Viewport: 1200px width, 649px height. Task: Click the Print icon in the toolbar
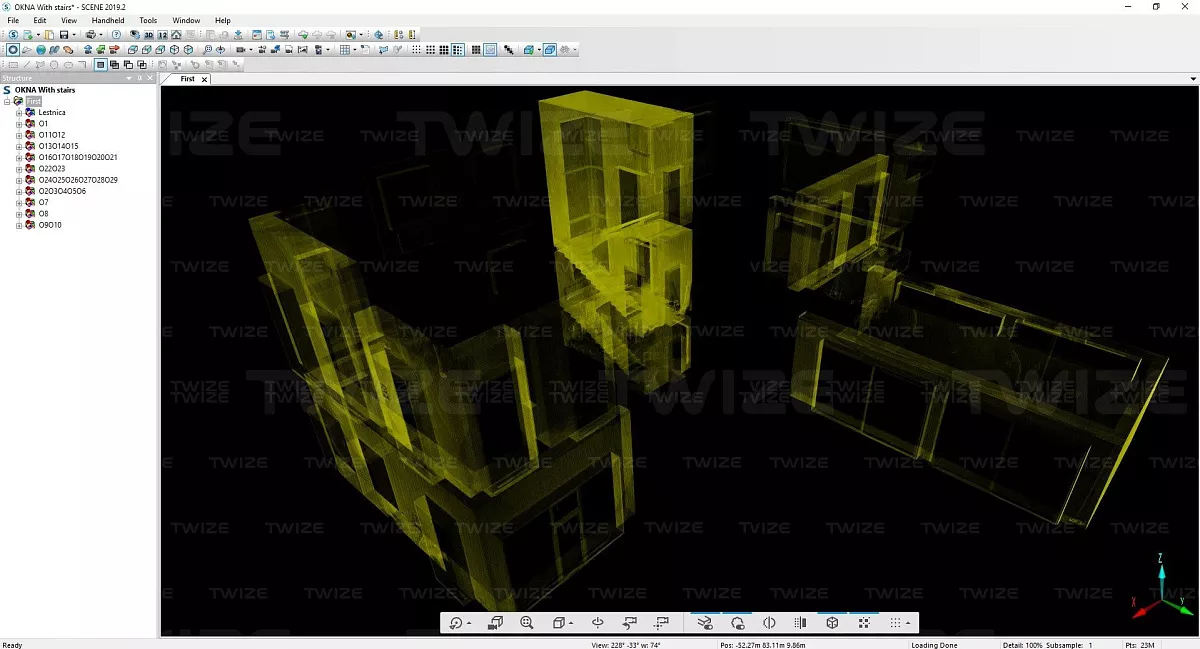[90, 35]
